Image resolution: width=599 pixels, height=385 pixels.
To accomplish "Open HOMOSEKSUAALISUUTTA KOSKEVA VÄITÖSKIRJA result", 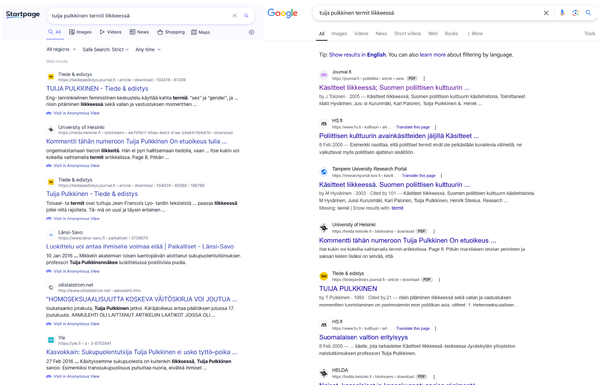I will [141, 299].
